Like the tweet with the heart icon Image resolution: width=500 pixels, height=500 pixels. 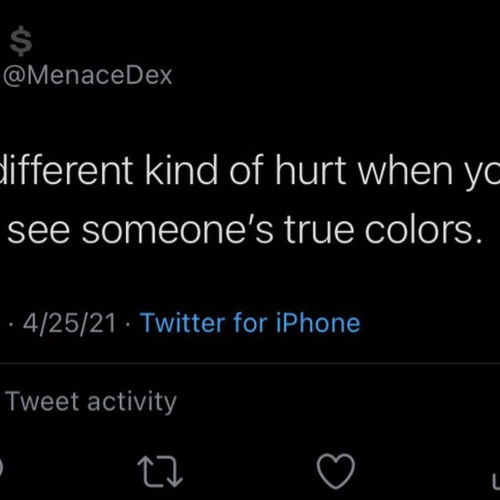coord(336,472)
